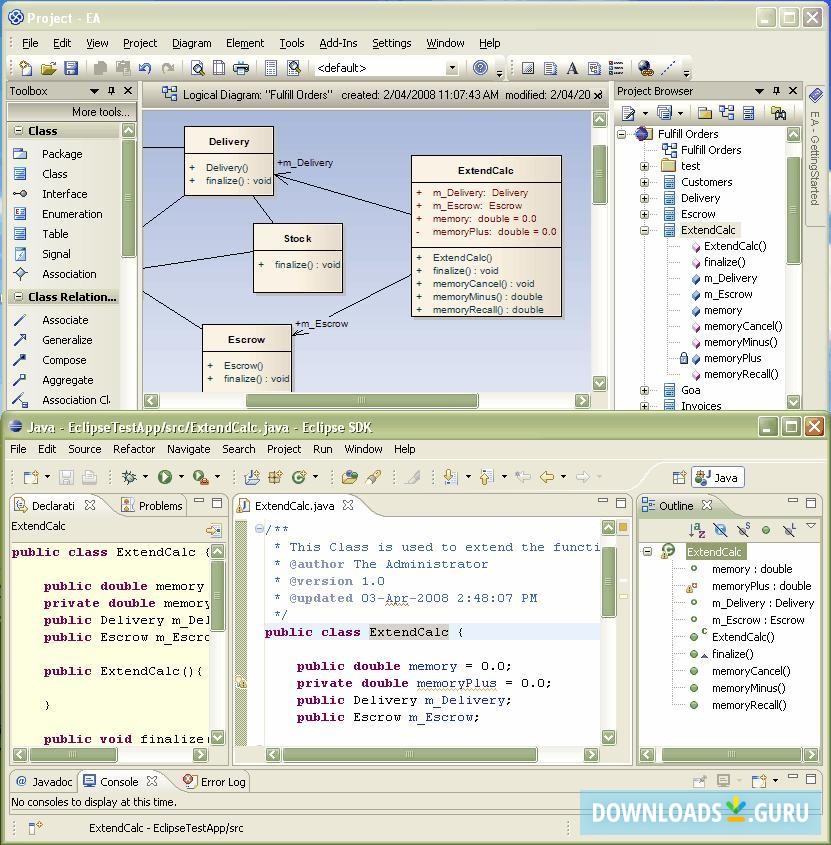
Task: Click the alphabetical sort icon in Outline
Action: point(697,530)
